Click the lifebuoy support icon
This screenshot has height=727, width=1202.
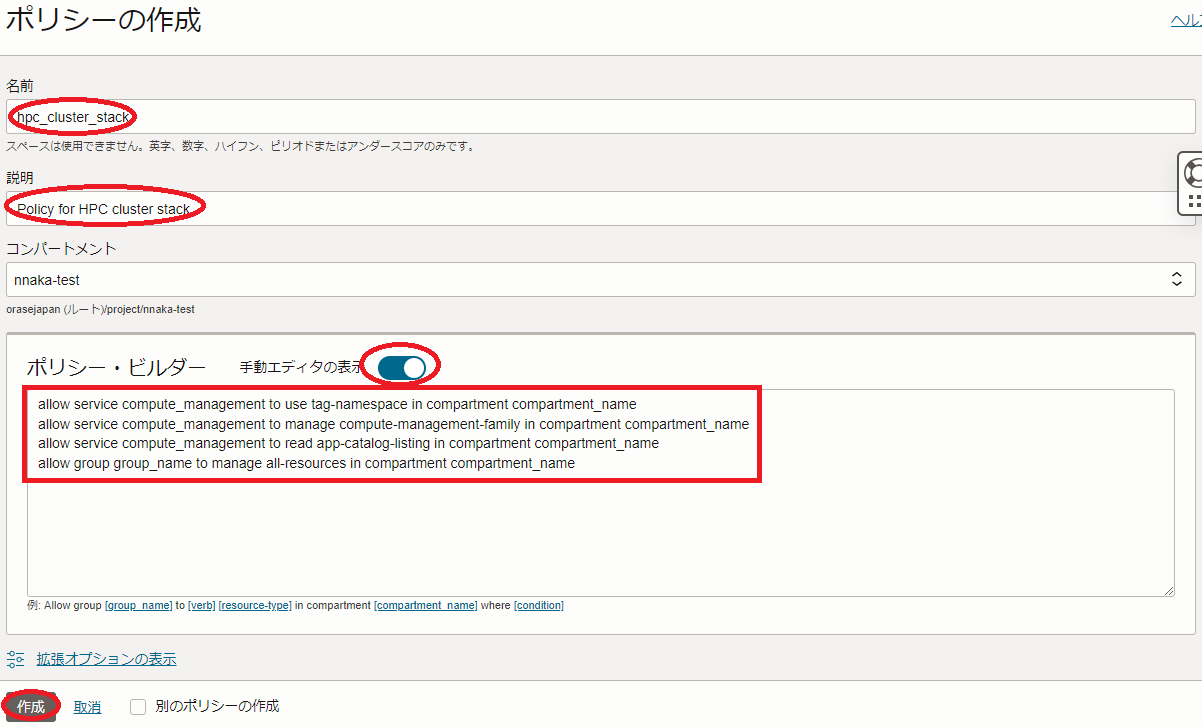(1192, 172)
